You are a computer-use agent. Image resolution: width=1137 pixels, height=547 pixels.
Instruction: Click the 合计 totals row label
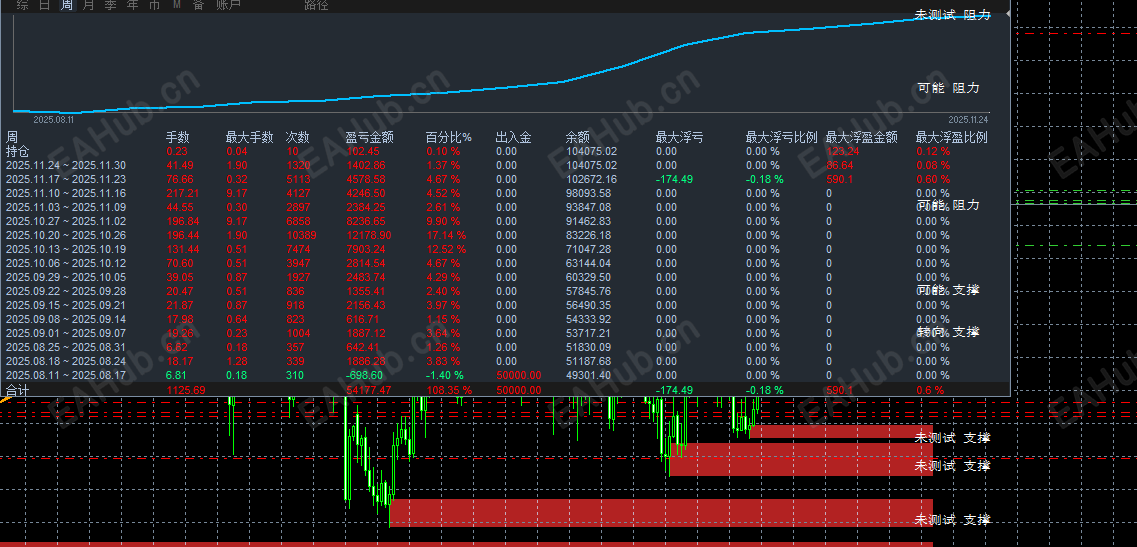pos(18,390)
